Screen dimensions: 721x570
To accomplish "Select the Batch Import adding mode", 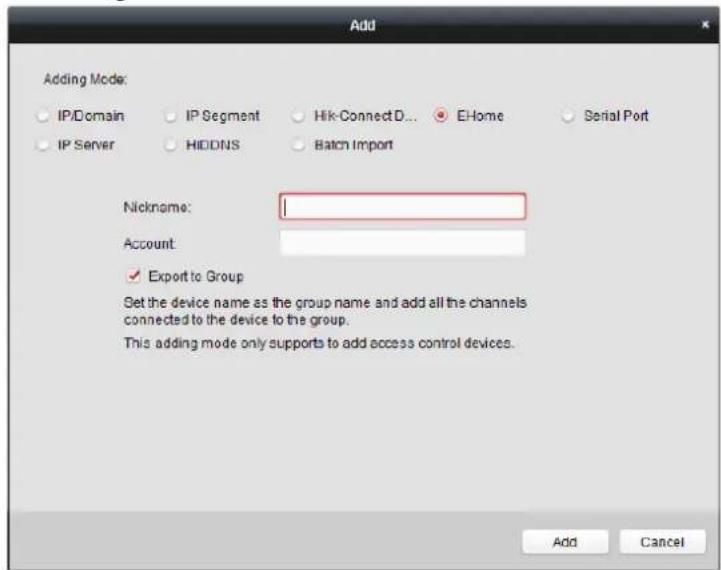I will coord(298,145).
